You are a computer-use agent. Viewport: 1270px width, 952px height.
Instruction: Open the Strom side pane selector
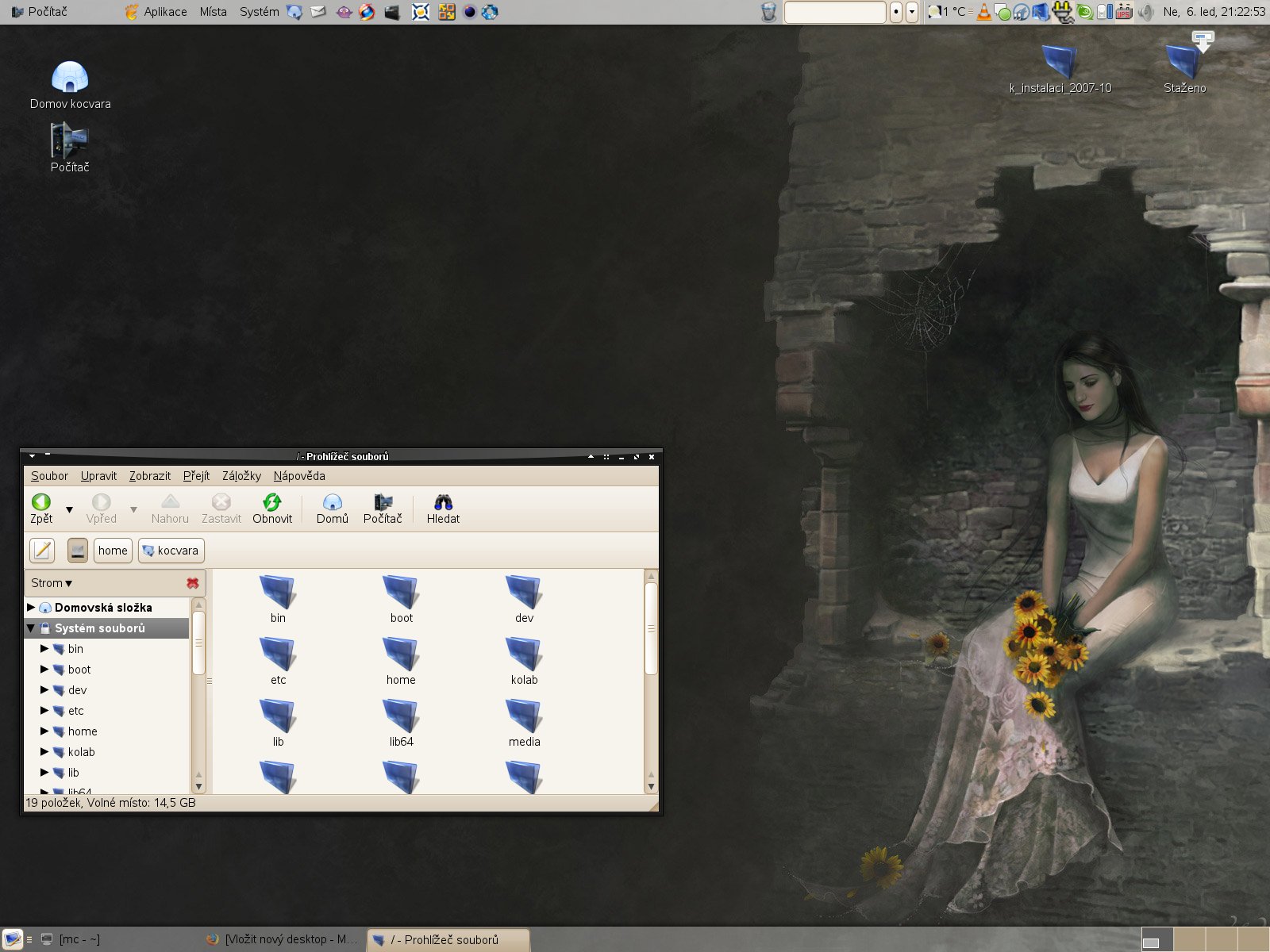click(52, 583)
